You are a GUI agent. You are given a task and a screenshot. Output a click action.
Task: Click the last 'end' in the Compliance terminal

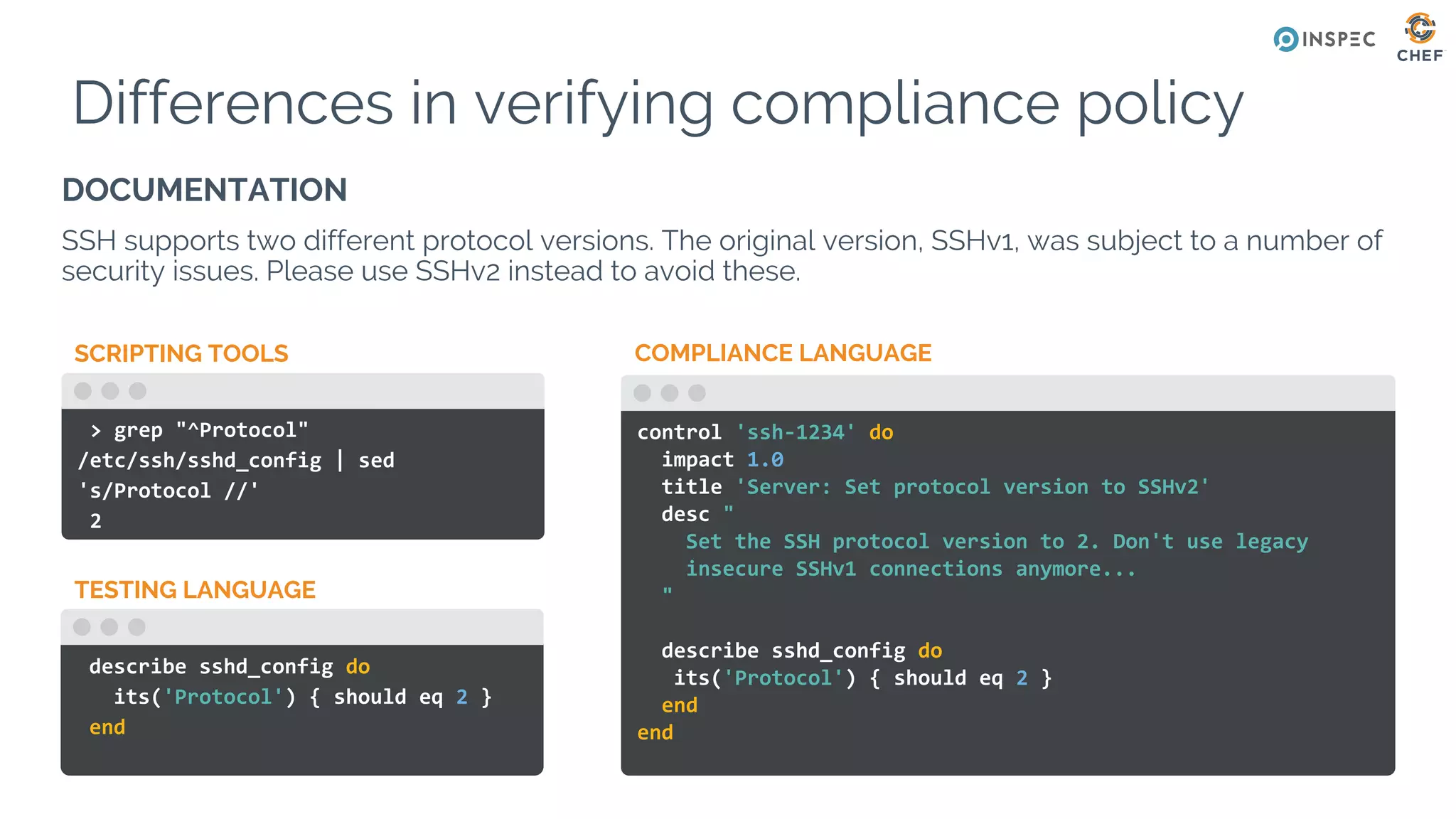click(x=655, y=732)
